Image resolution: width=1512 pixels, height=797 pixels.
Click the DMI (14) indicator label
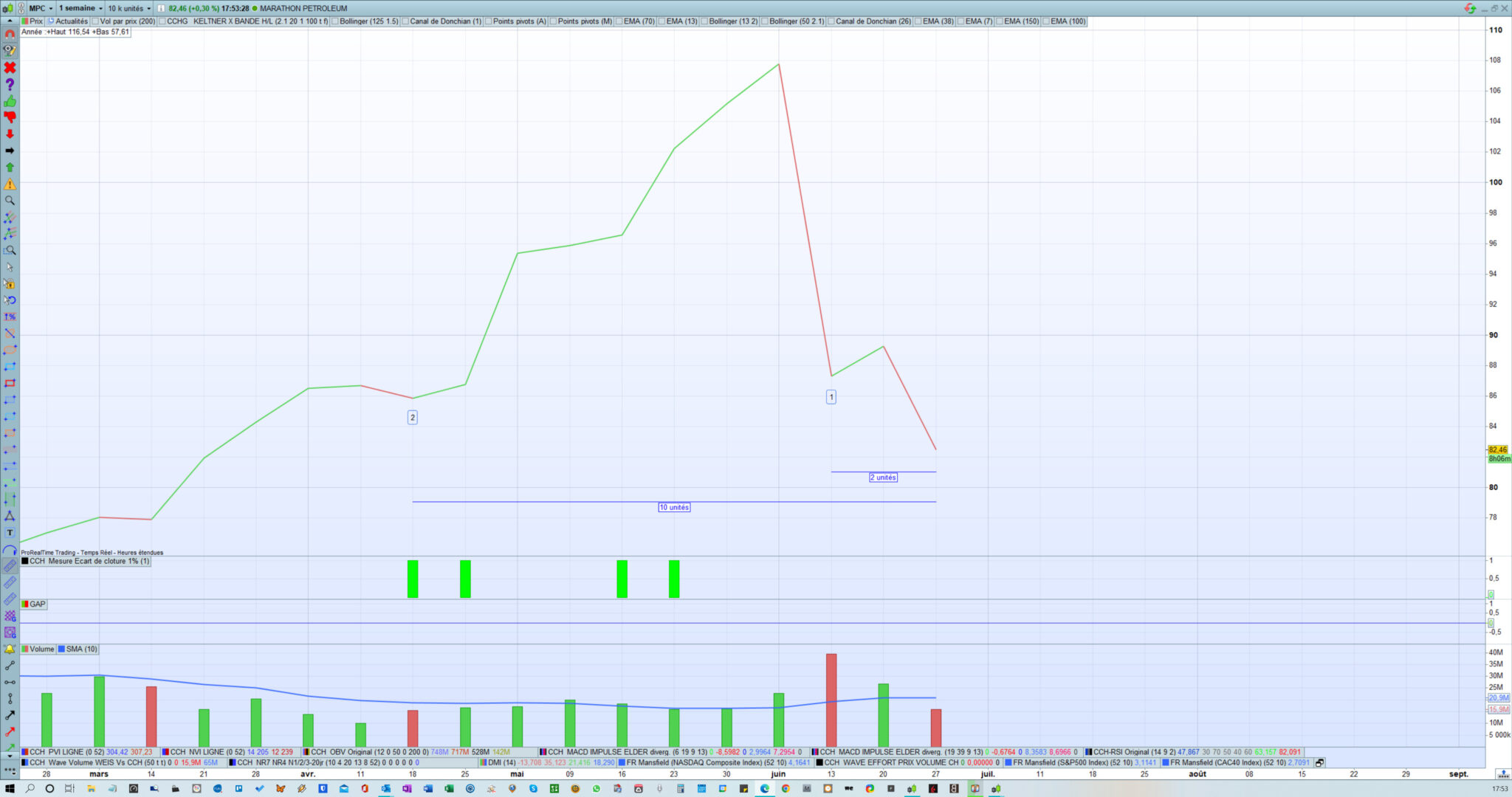pos(501,762)
